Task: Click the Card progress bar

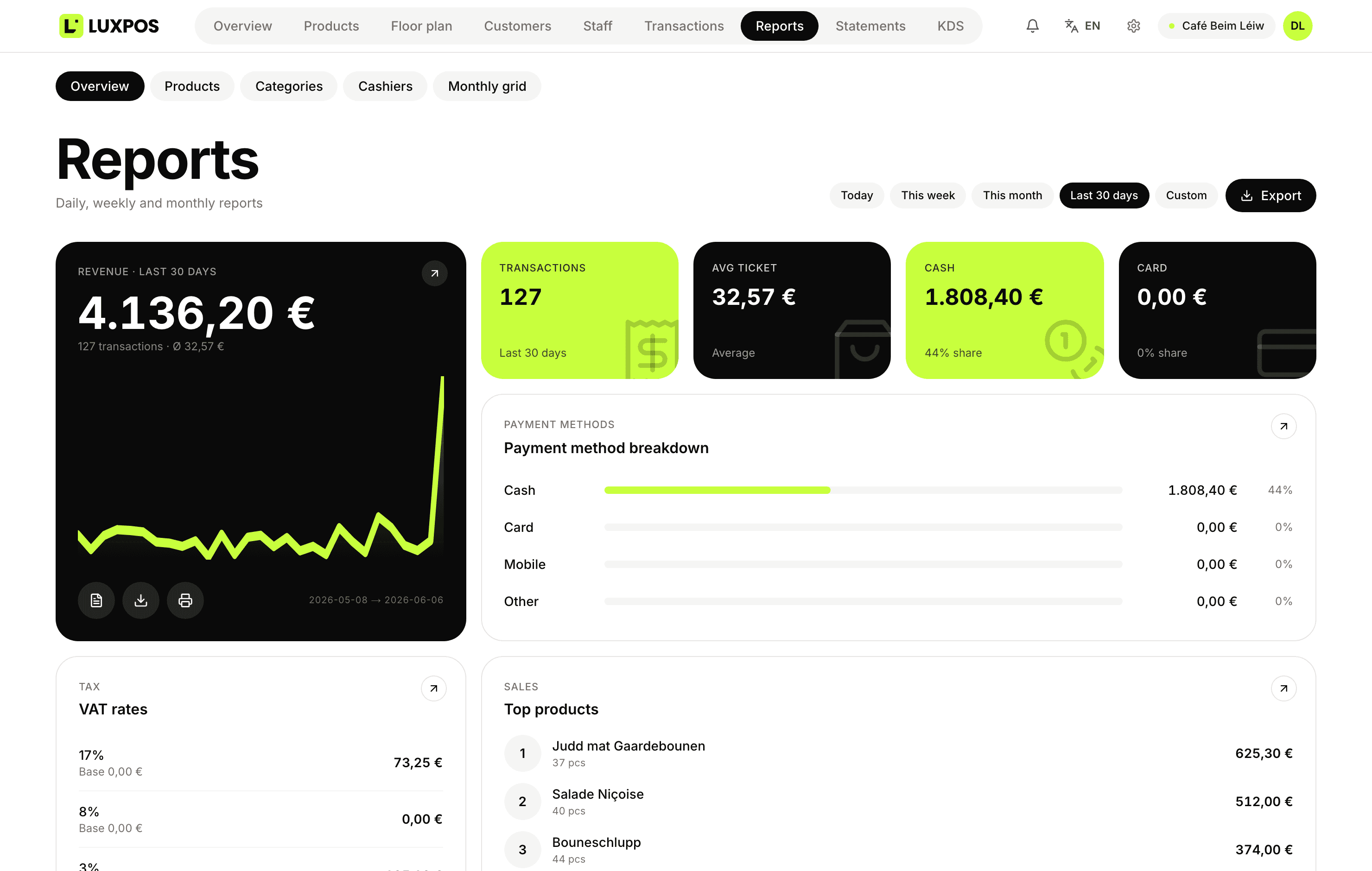Action: click(863, 527)
